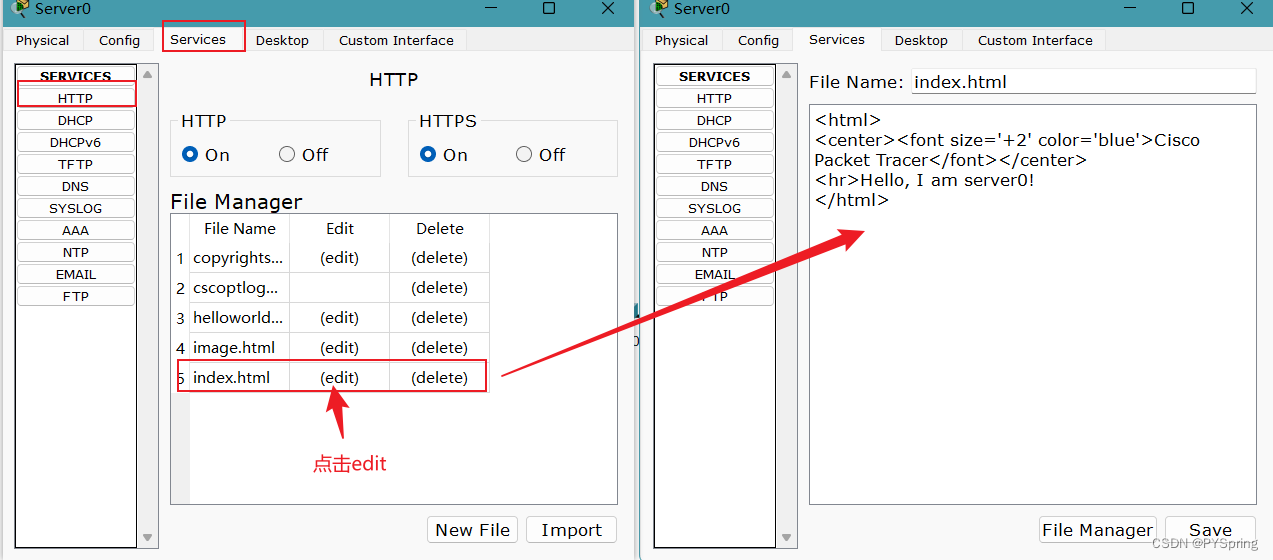Turn HTTP service Off
This screenshot has width=1273, height=560.
click(287, 154)
